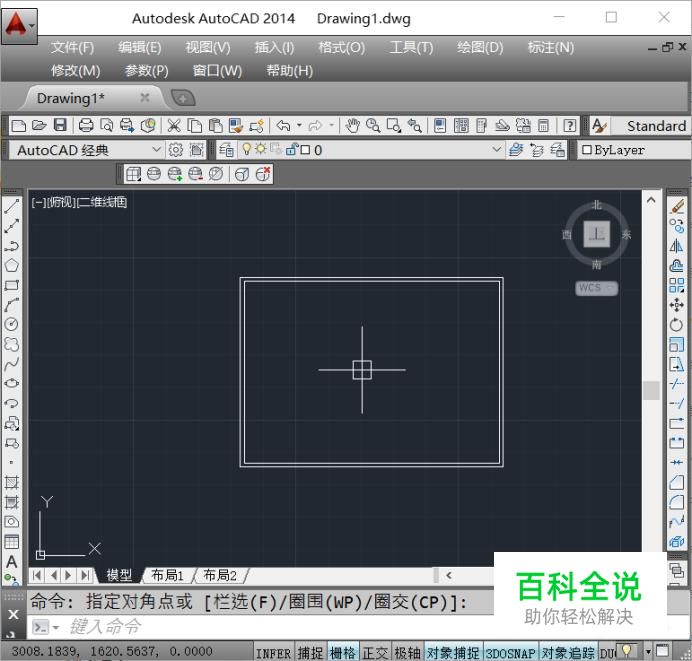Open the 绘图(D) menu
692x661 pixels.
480,47
